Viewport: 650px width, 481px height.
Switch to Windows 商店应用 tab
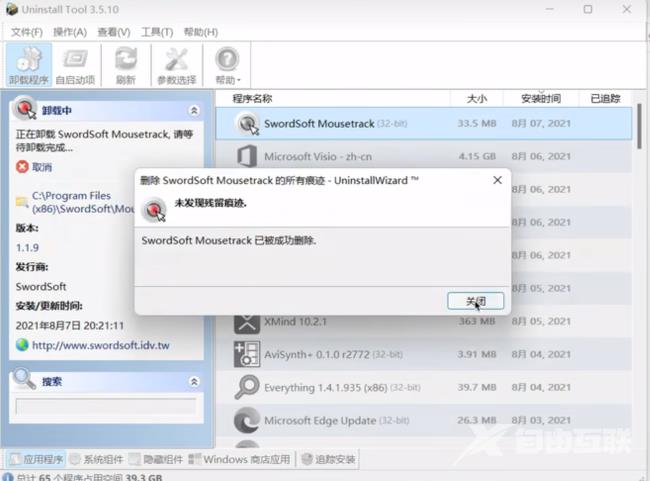coord(239,459)
